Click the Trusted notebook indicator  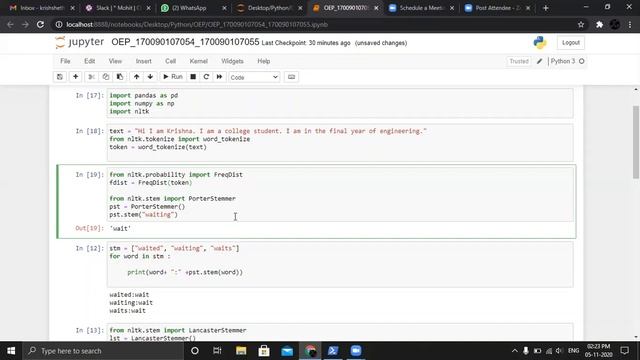[519, 61]
